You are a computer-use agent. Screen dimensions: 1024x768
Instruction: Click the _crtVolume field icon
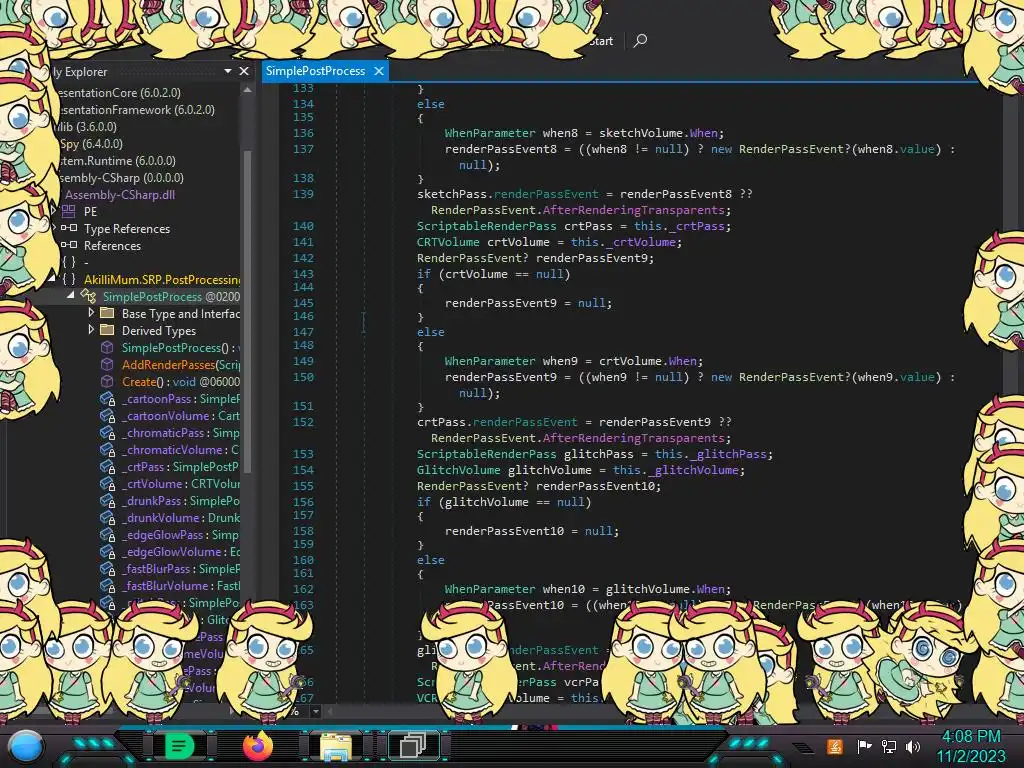[108, 483]
